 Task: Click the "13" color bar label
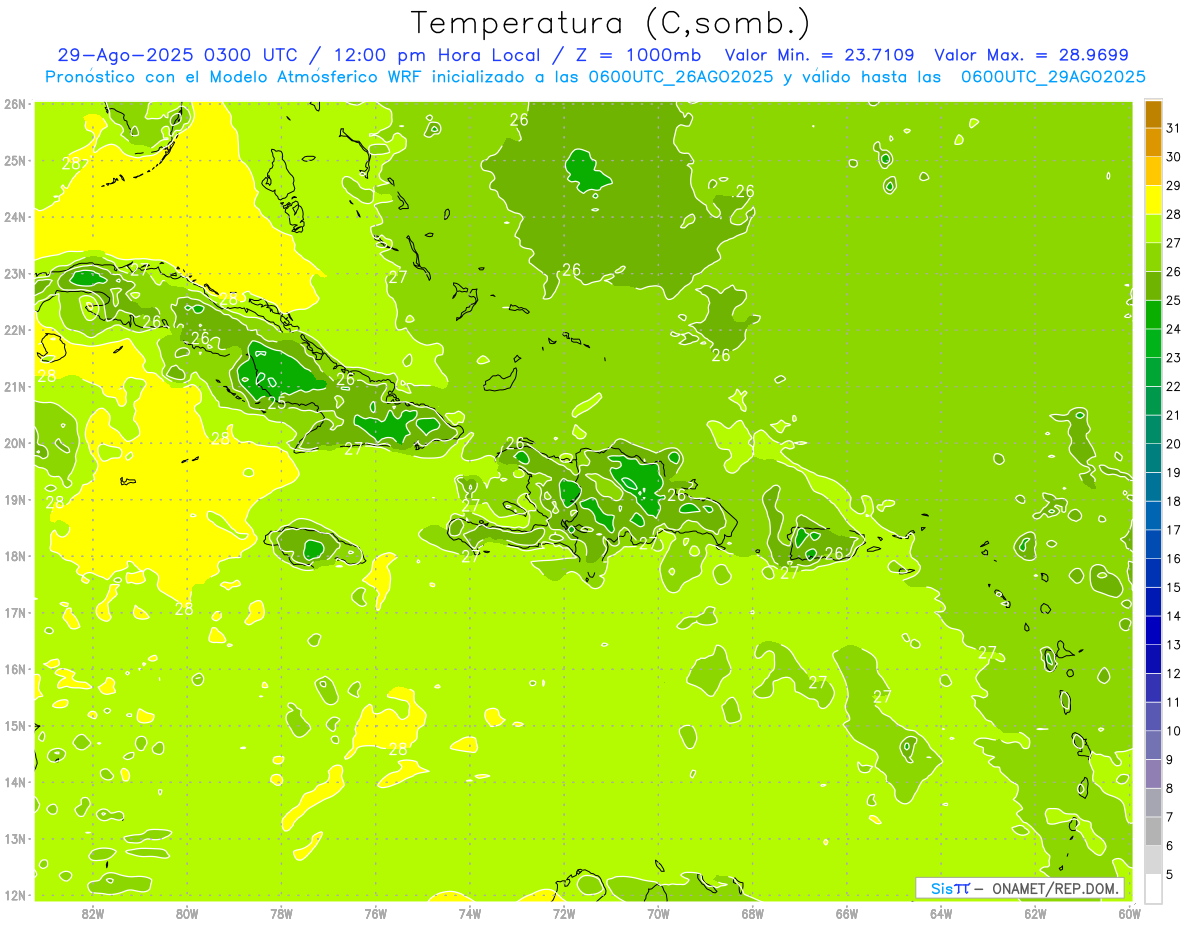coord(1174,645)
